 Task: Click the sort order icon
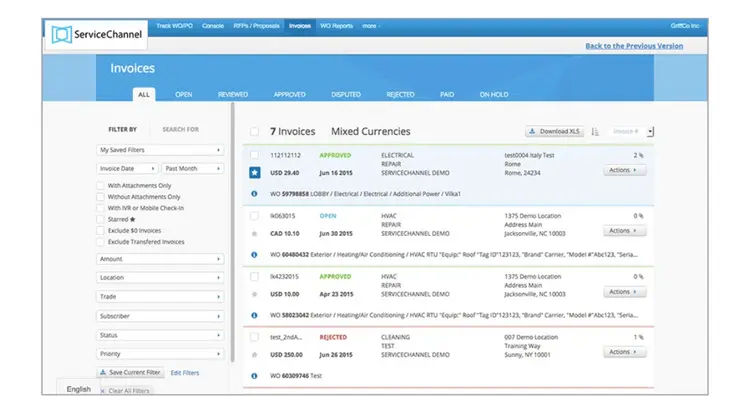point(595,131)
